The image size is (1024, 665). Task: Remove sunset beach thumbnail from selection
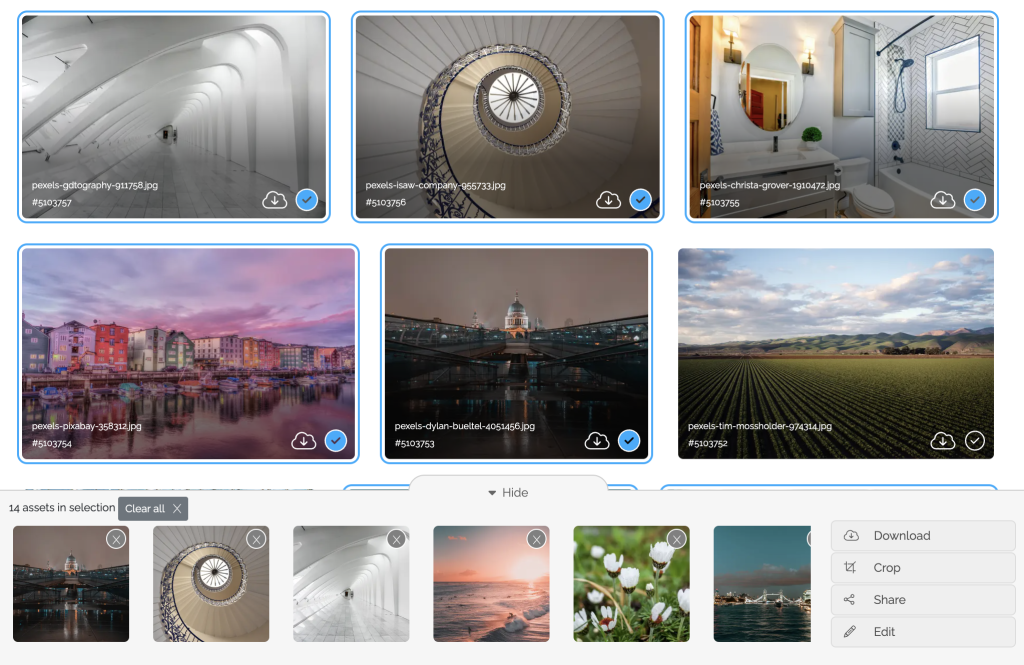(537, 540)
